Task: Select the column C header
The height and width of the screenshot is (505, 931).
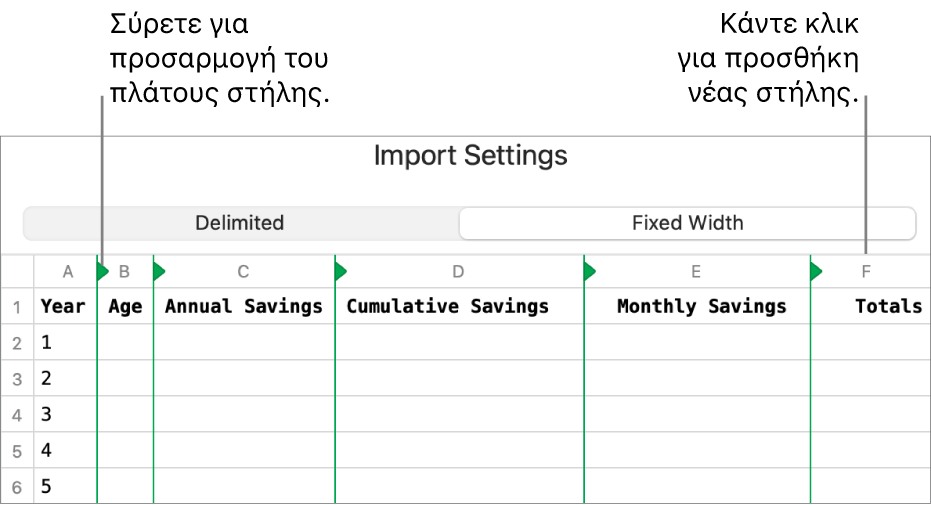Action: (x=243, y=271)
